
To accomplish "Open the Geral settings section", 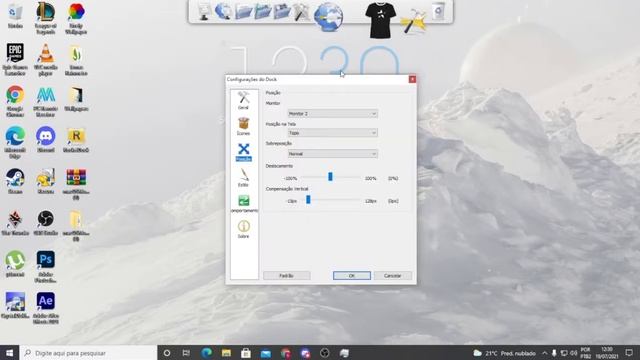I will tap(243, 100).
